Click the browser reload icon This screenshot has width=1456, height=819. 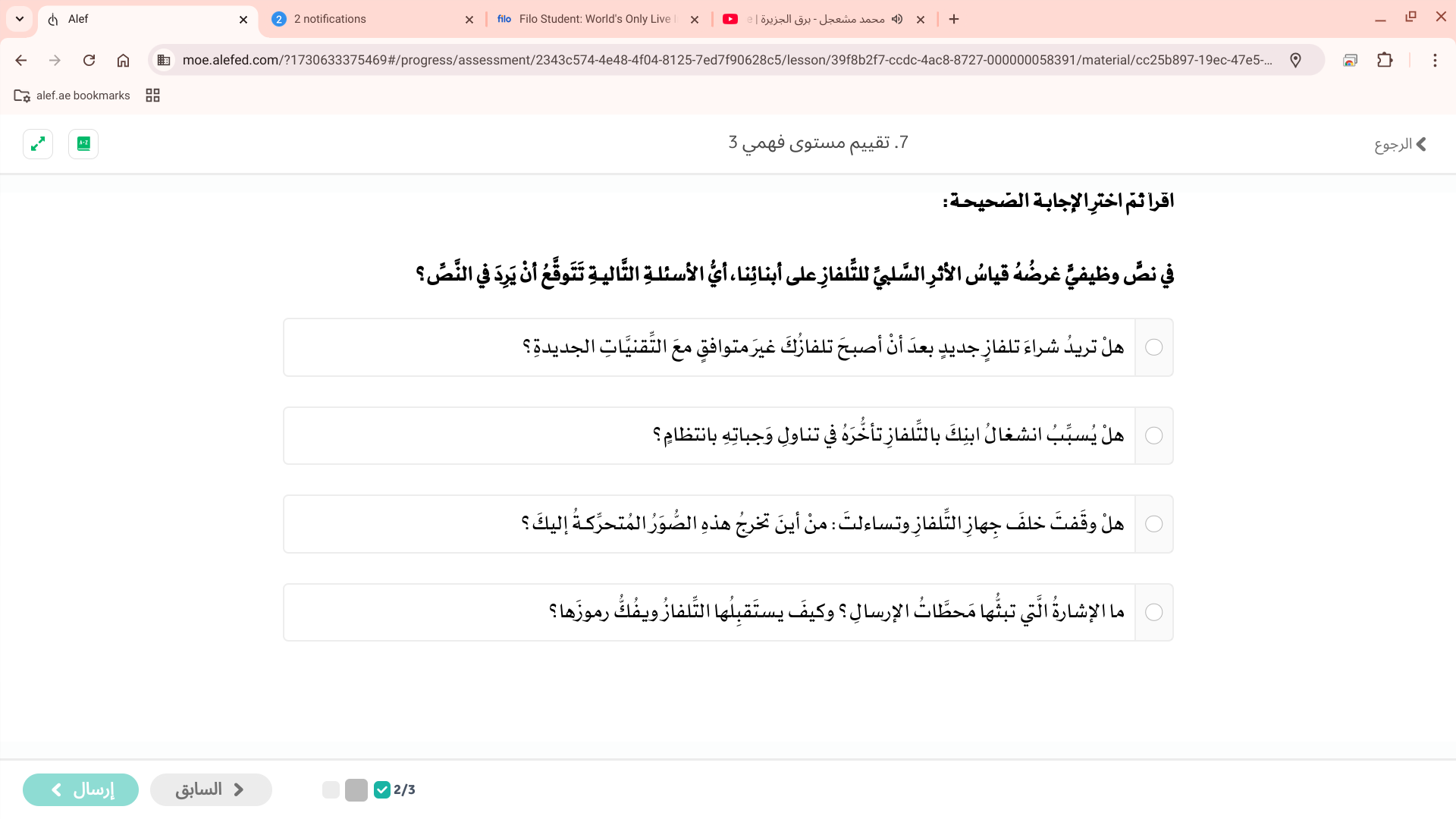pyautogui.click(x=89, y=60)
